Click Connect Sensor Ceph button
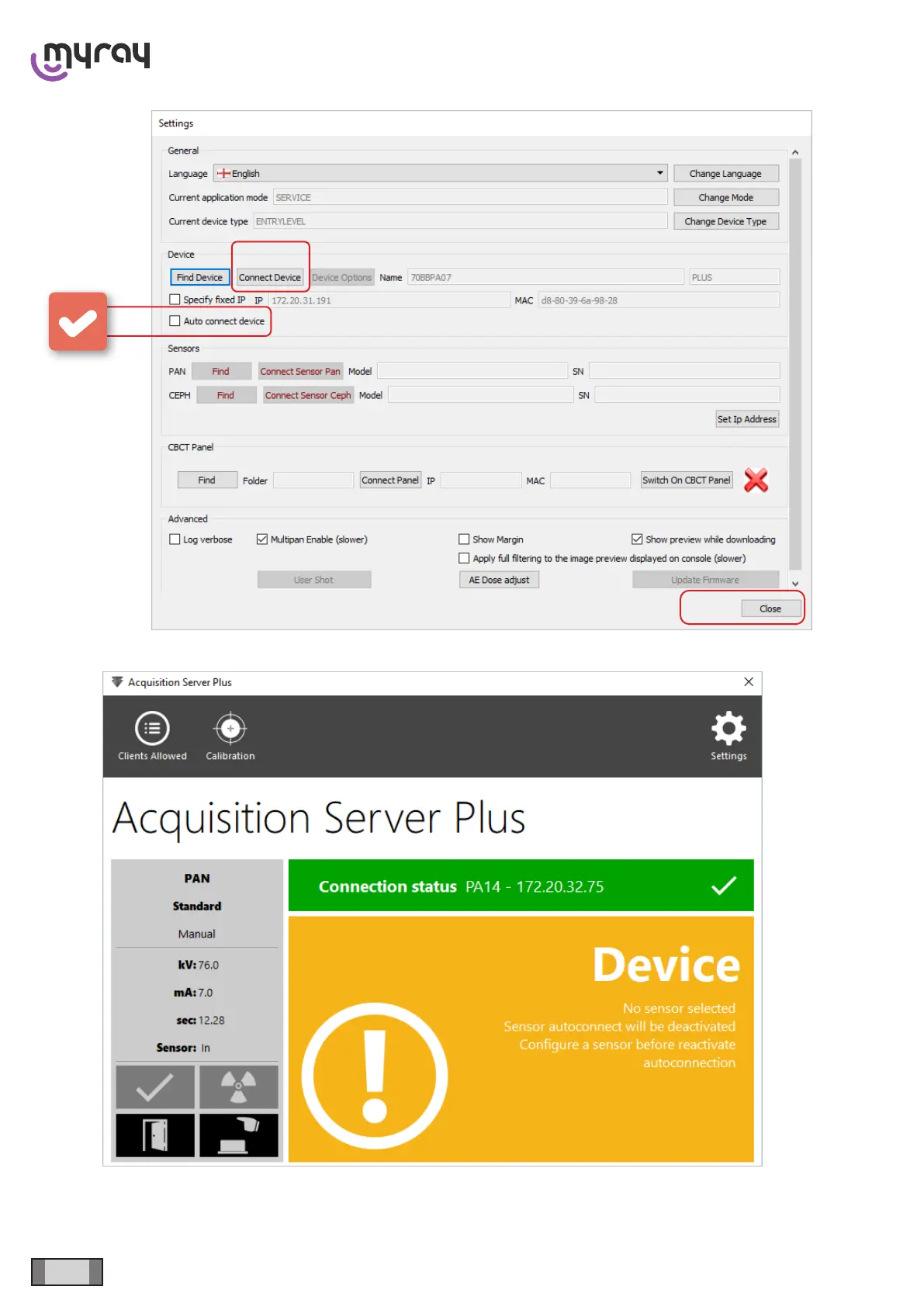 coord(308,395)
